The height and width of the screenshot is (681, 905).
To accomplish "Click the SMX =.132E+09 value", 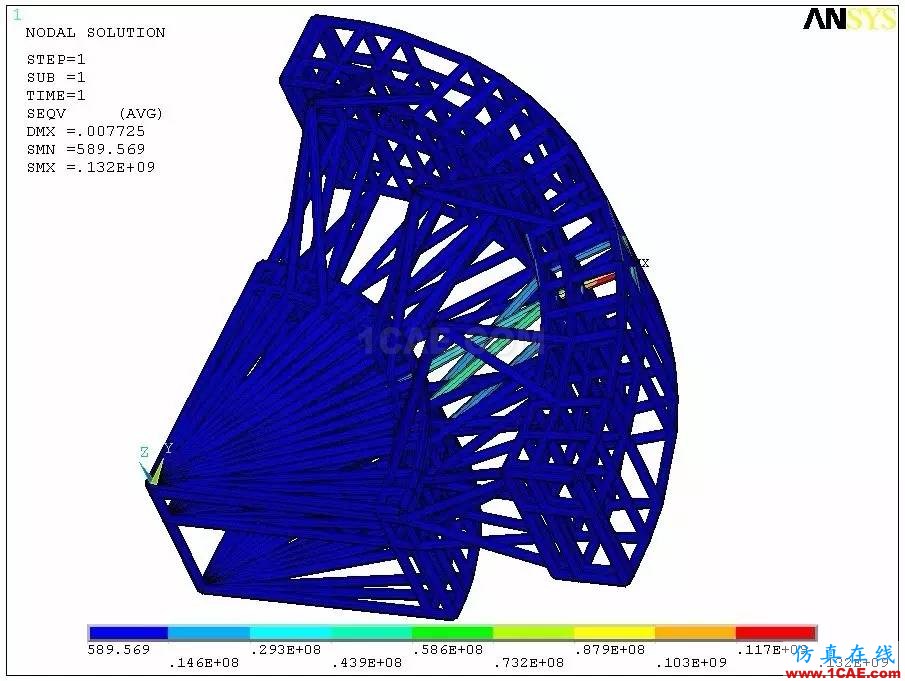I will point(91,167).
